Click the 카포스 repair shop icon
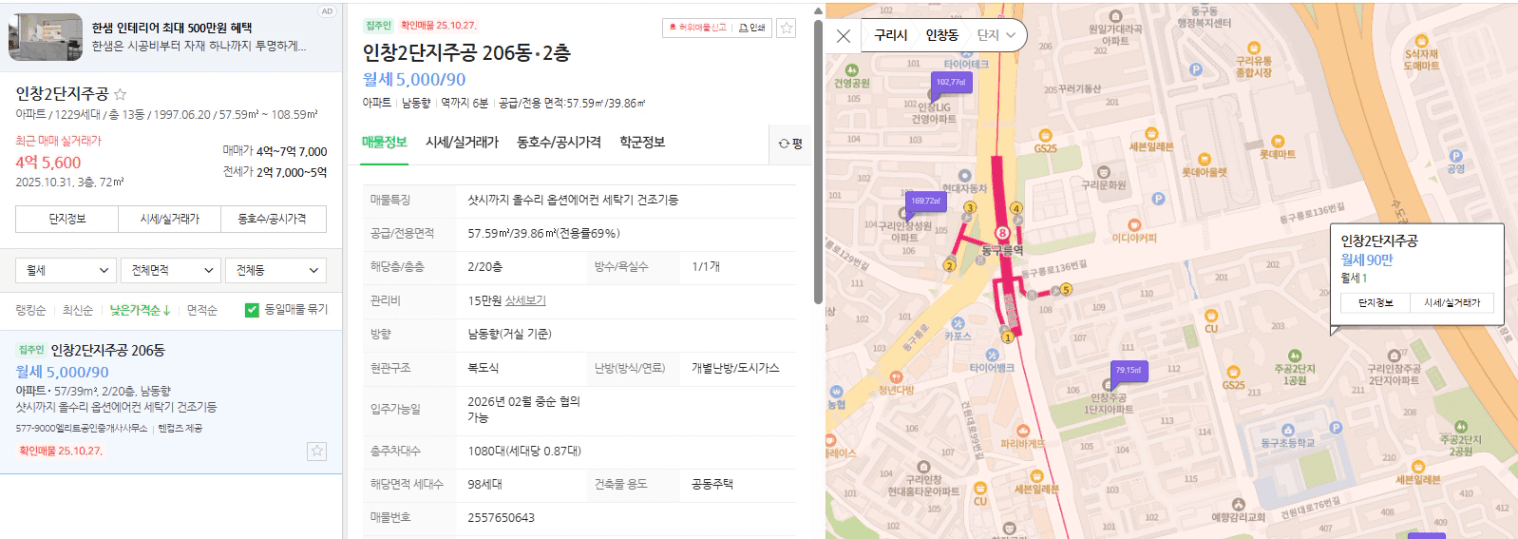 point(958,323)
